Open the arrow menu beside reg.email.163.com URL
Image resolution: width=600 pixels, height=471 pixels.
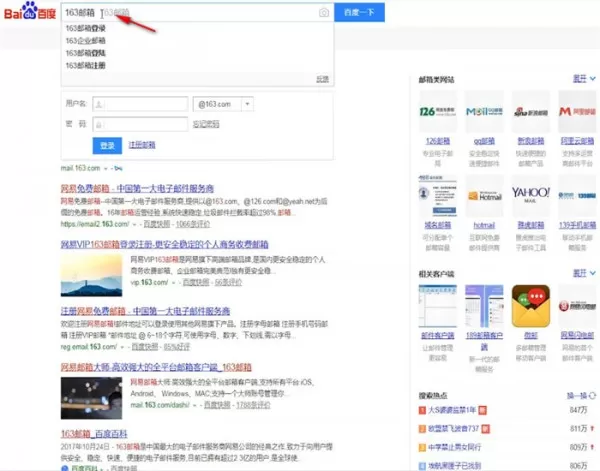click(x=122, y=347)
